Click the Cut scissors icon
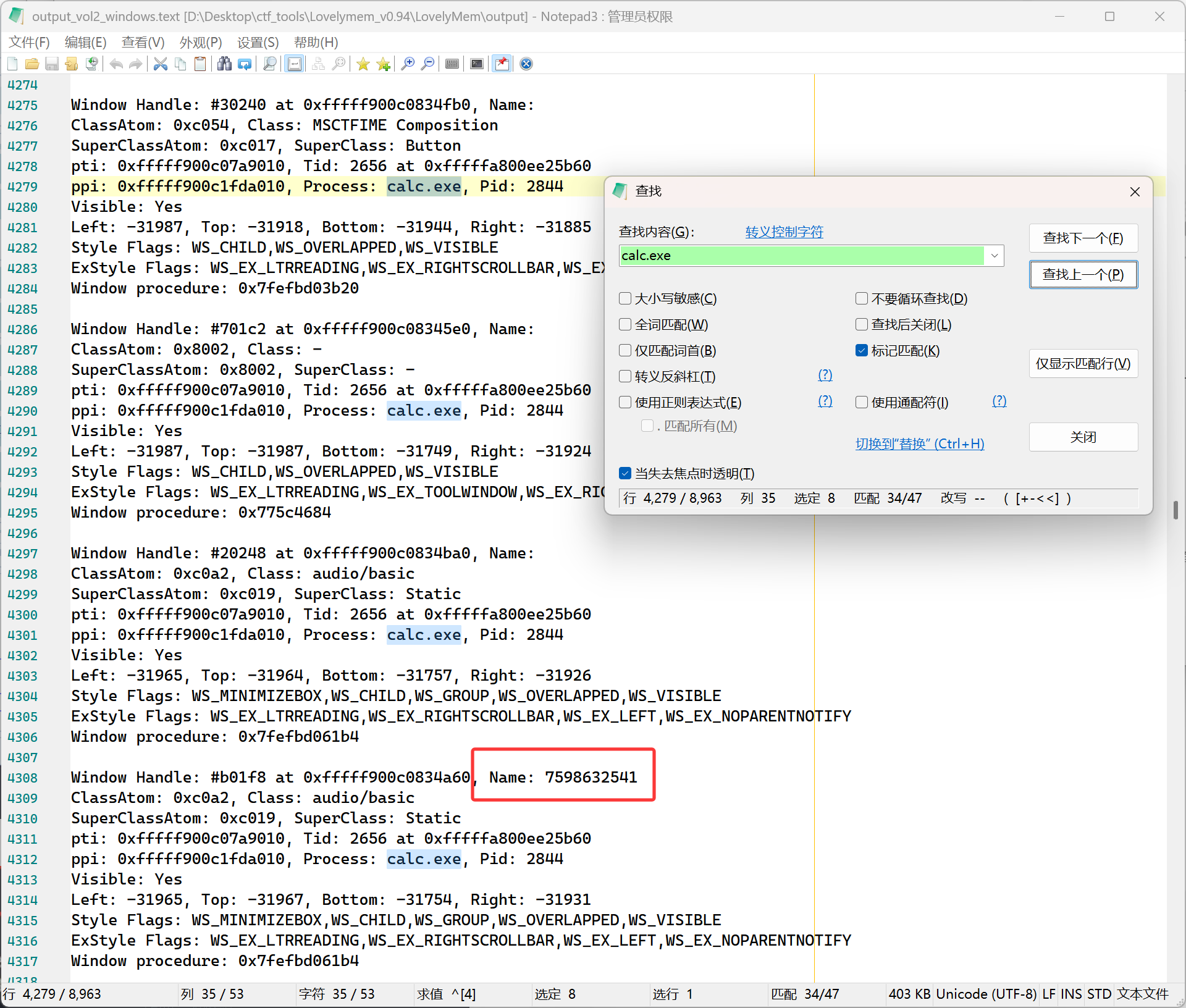The width and height of the screenshot is (1186, 1008). point(161,64)
